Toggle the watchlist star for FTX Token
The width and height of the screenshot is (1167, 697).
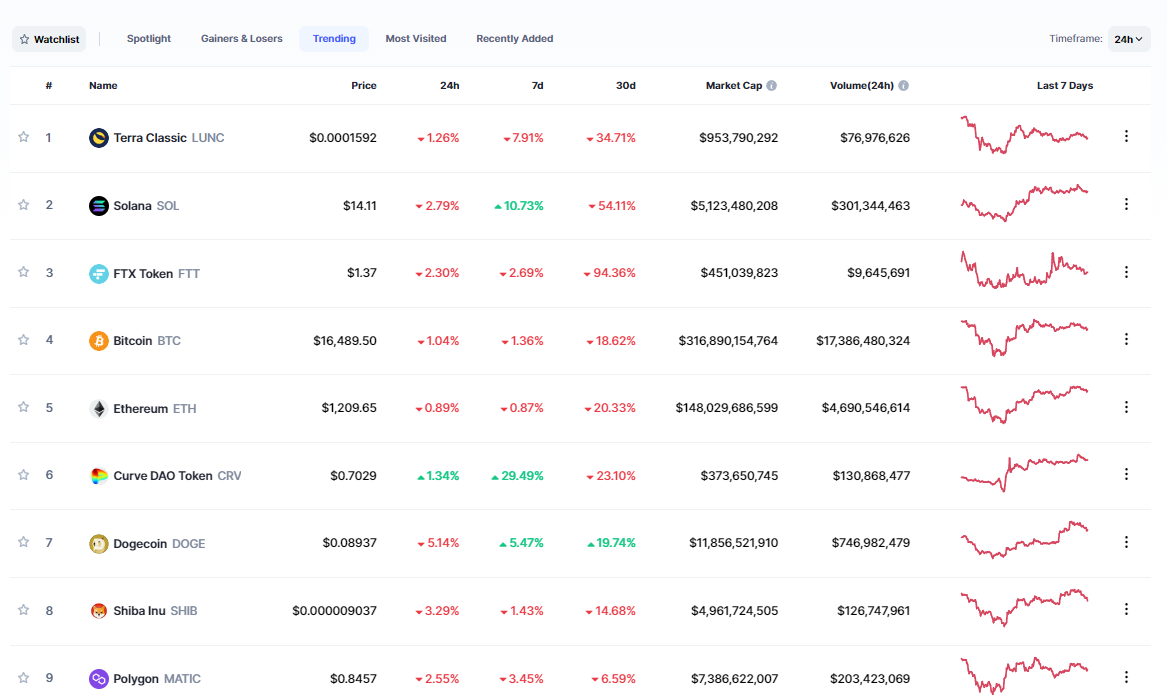(24, 272)
